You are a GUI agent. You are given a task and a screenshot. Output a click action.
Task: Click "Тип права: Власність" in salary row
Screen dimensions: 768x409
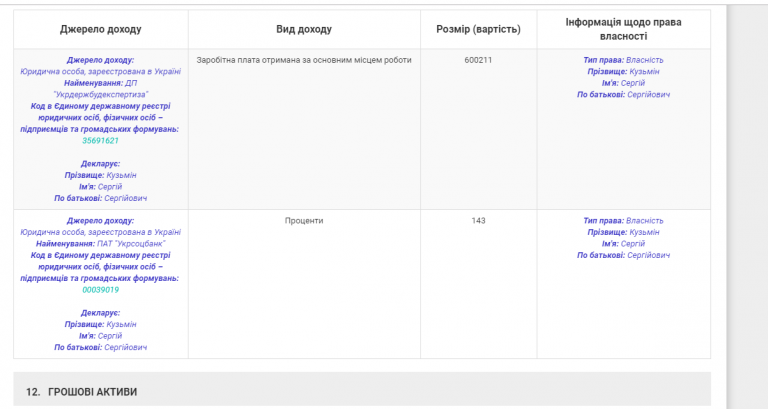pos(623,60)
